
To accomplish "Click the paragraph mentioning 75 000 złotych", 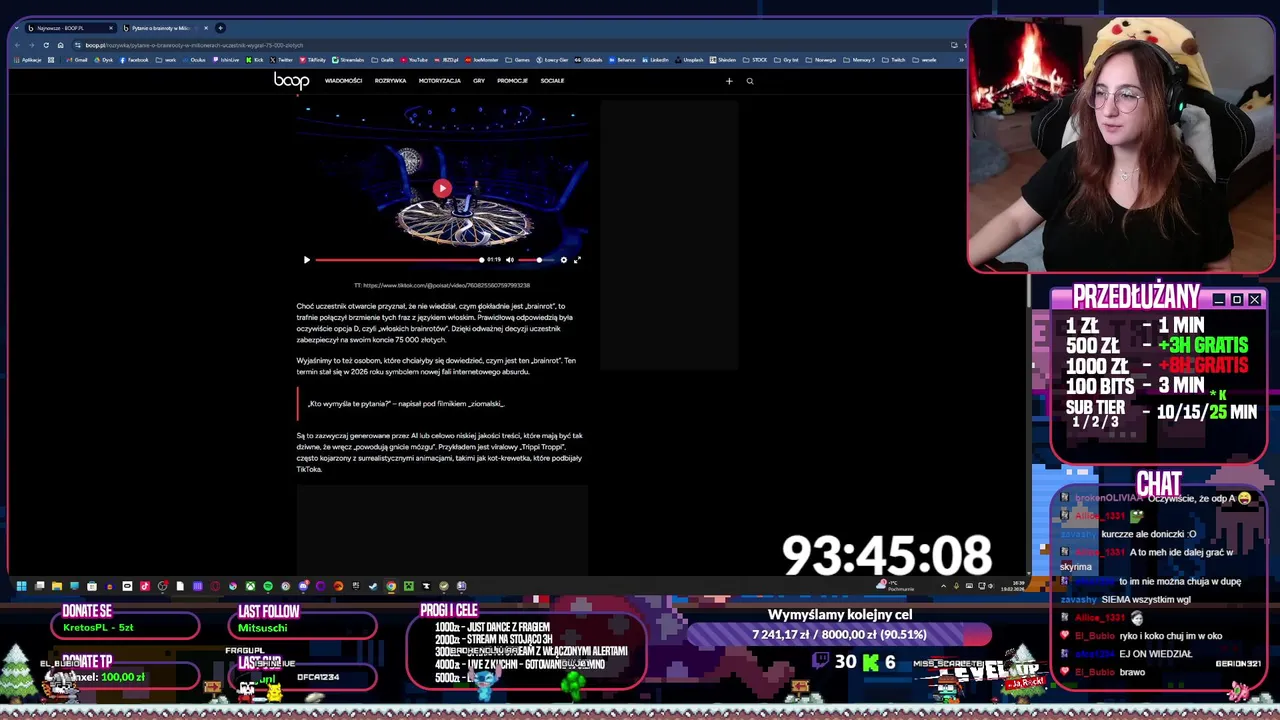I will click(x=437, y=323).
